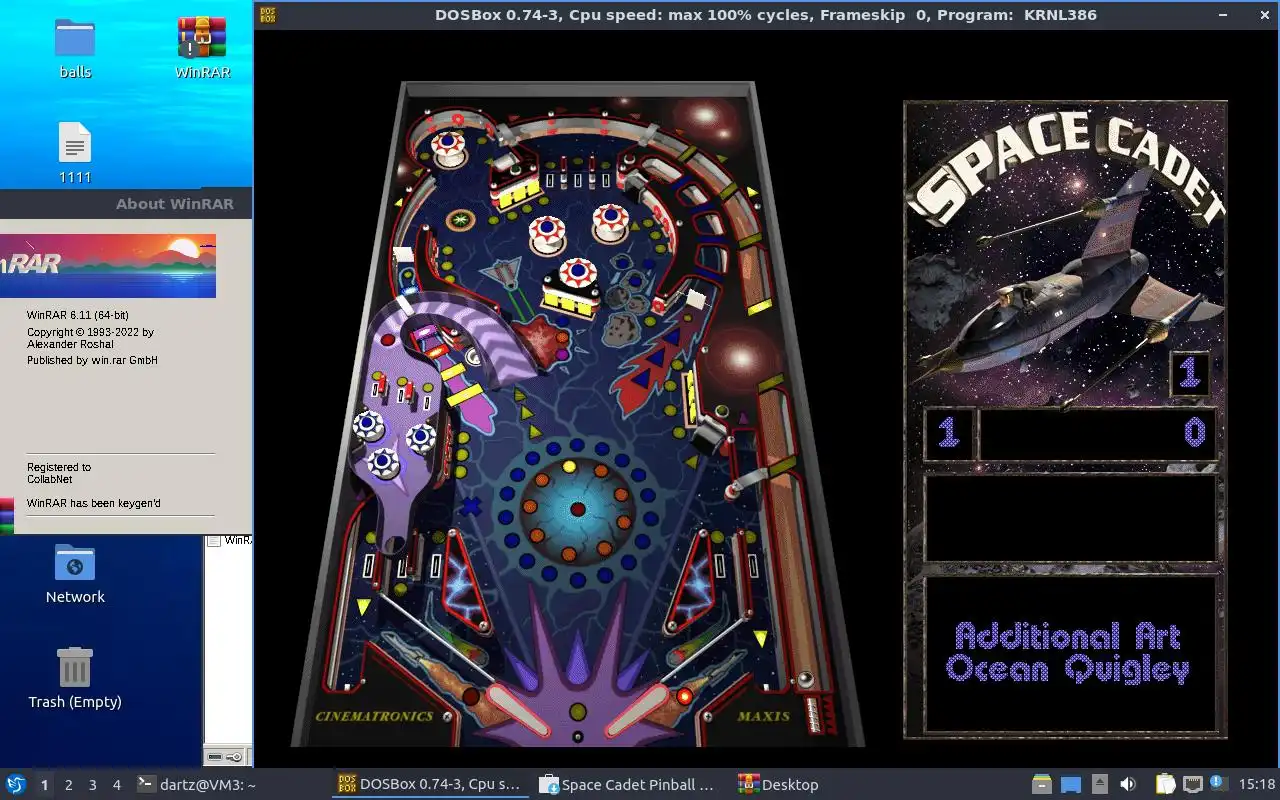Viewport: 1280px width, 800px height.
Task: Click the Desktop taskbar button
Action: pos(777,785)
